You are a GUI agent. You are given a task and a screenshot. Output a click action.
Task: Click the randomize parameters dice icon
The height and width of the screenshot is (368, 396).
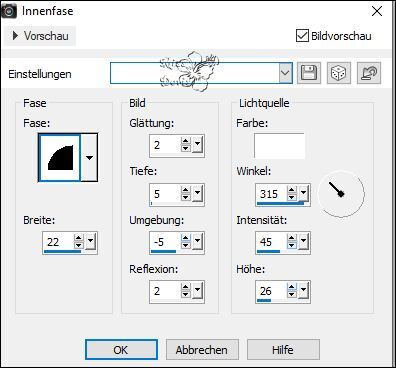[x=339, y=73]
